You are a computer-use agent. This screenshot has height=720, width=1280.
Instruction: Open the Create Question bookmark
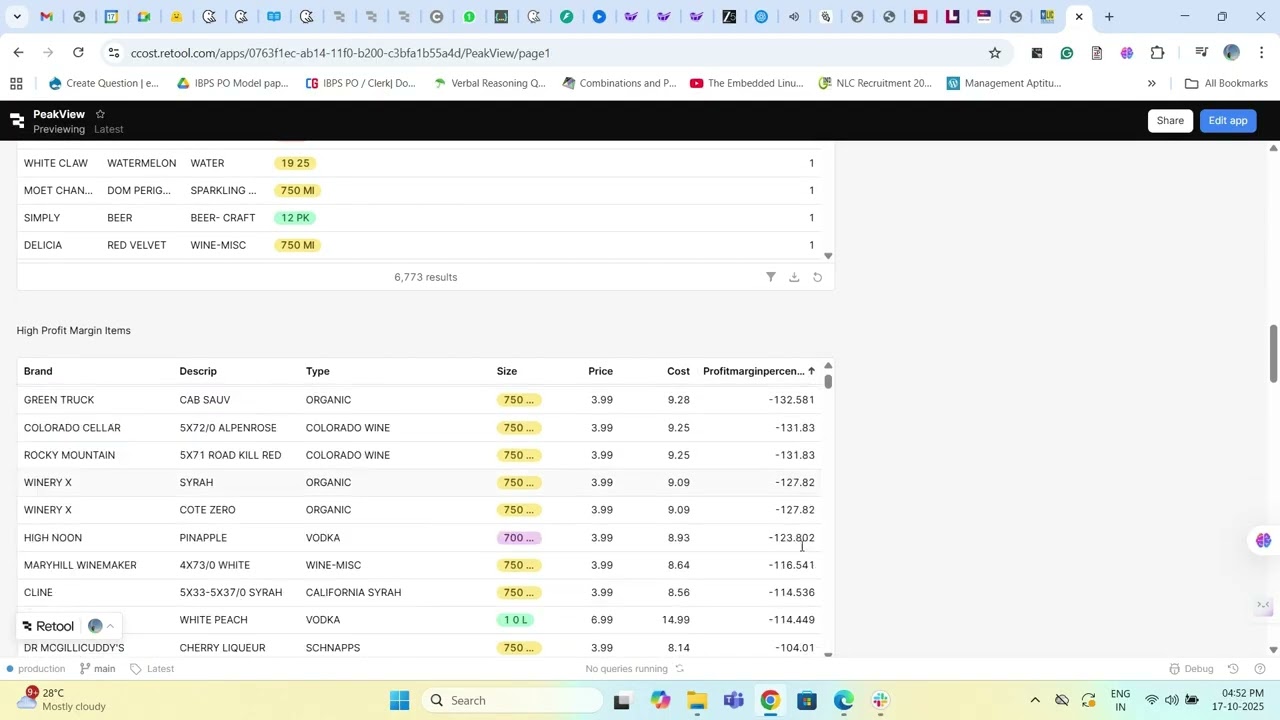point(104,83)
